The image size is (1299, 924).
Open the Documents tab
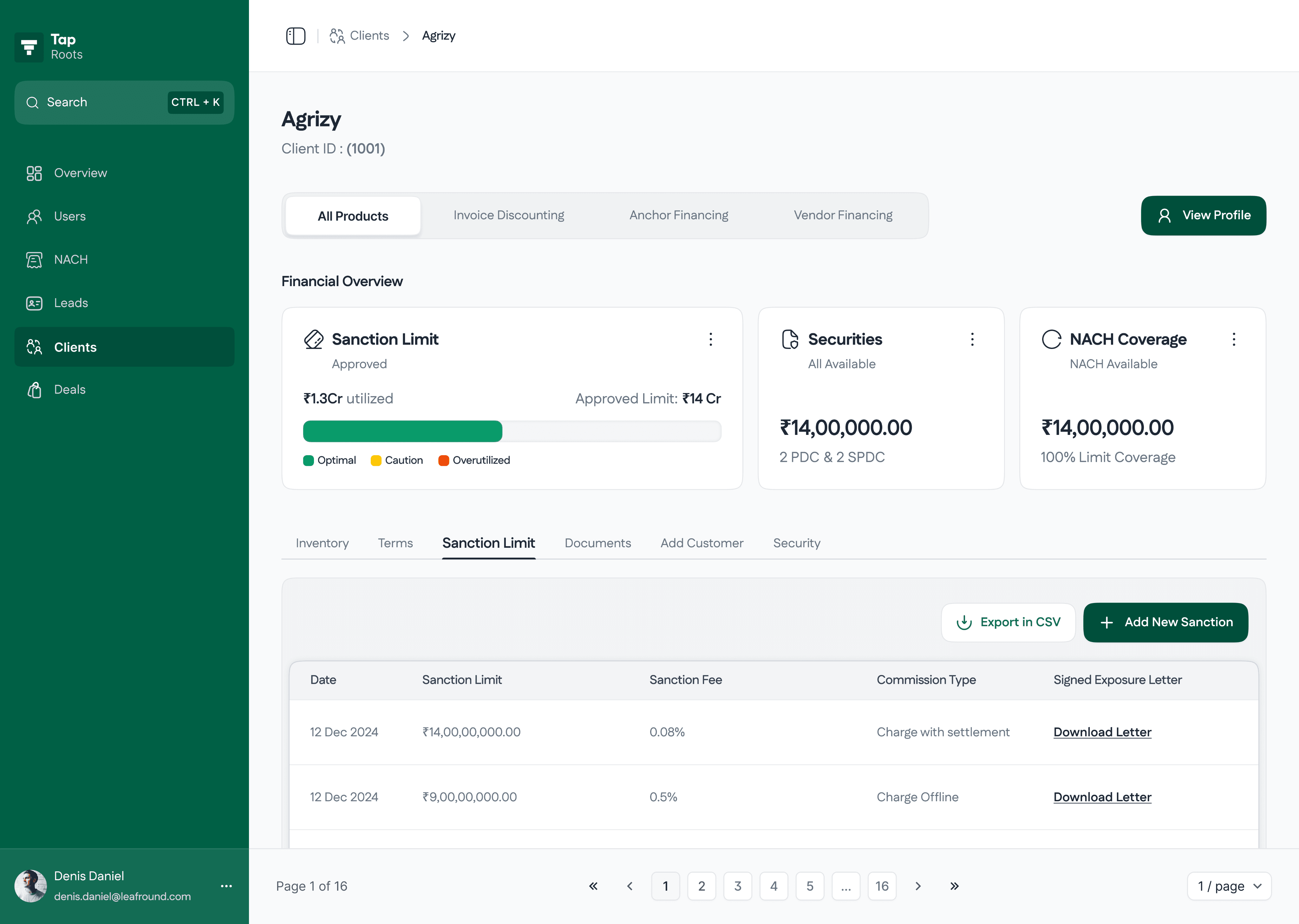597,543
